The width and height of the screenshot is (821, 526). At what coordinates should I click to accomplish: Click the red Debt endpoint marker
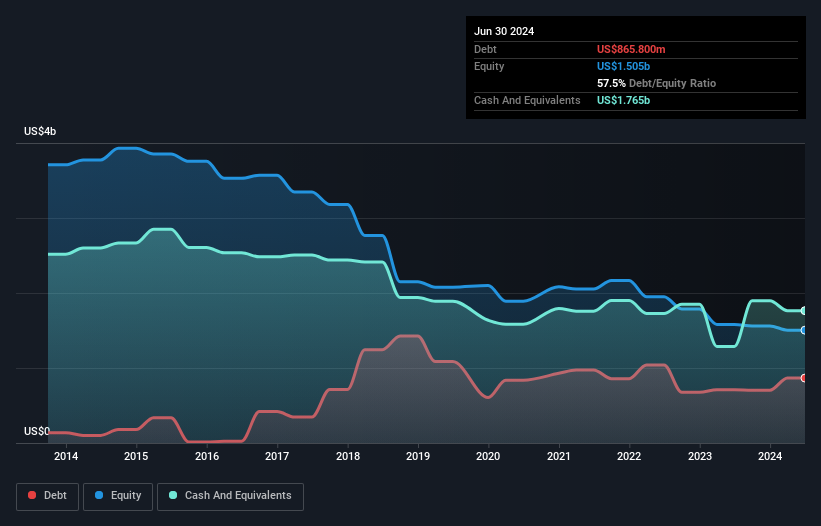point(804,378)
